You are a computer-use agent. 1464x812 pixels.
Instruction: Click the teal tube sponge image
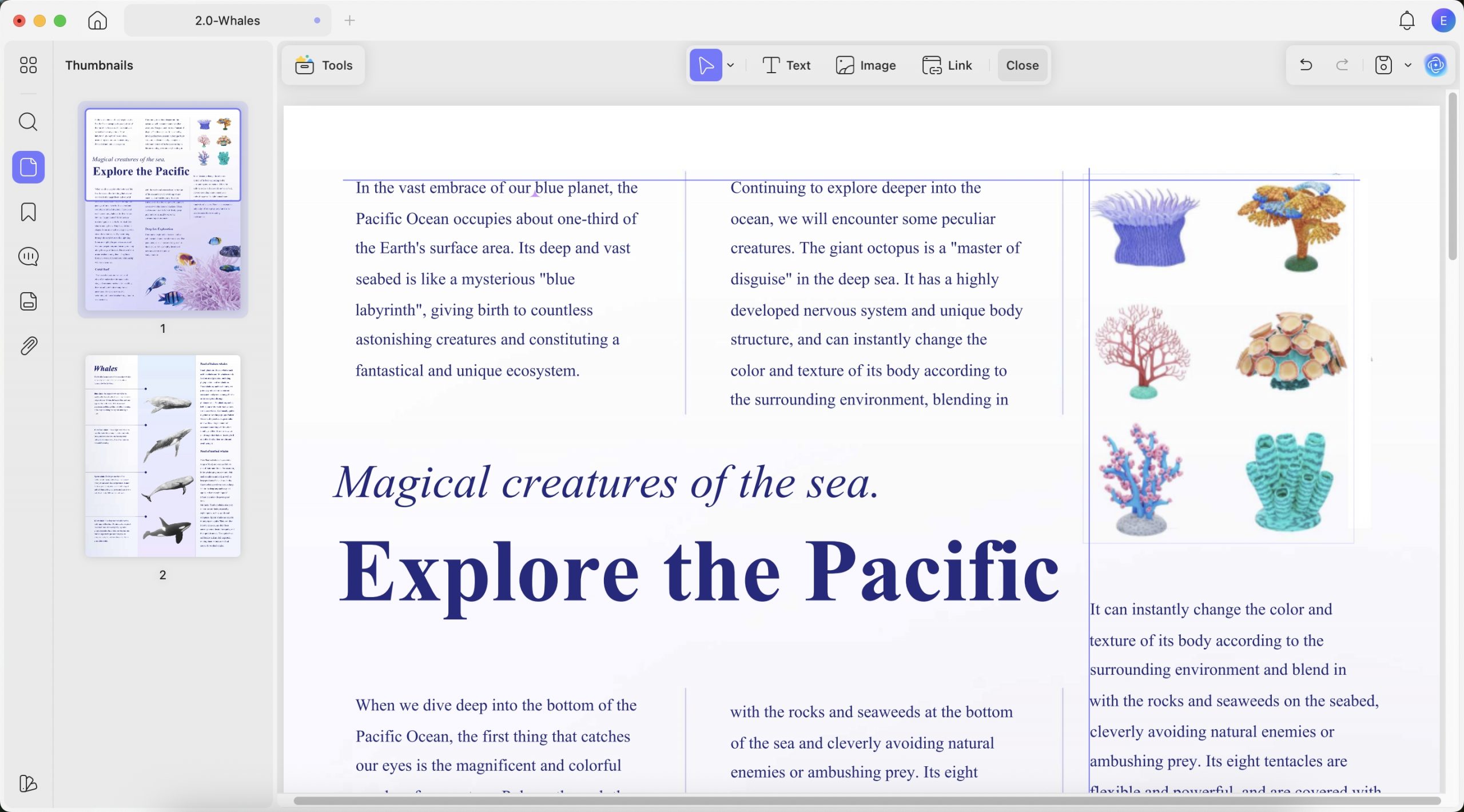[1290, 481]
